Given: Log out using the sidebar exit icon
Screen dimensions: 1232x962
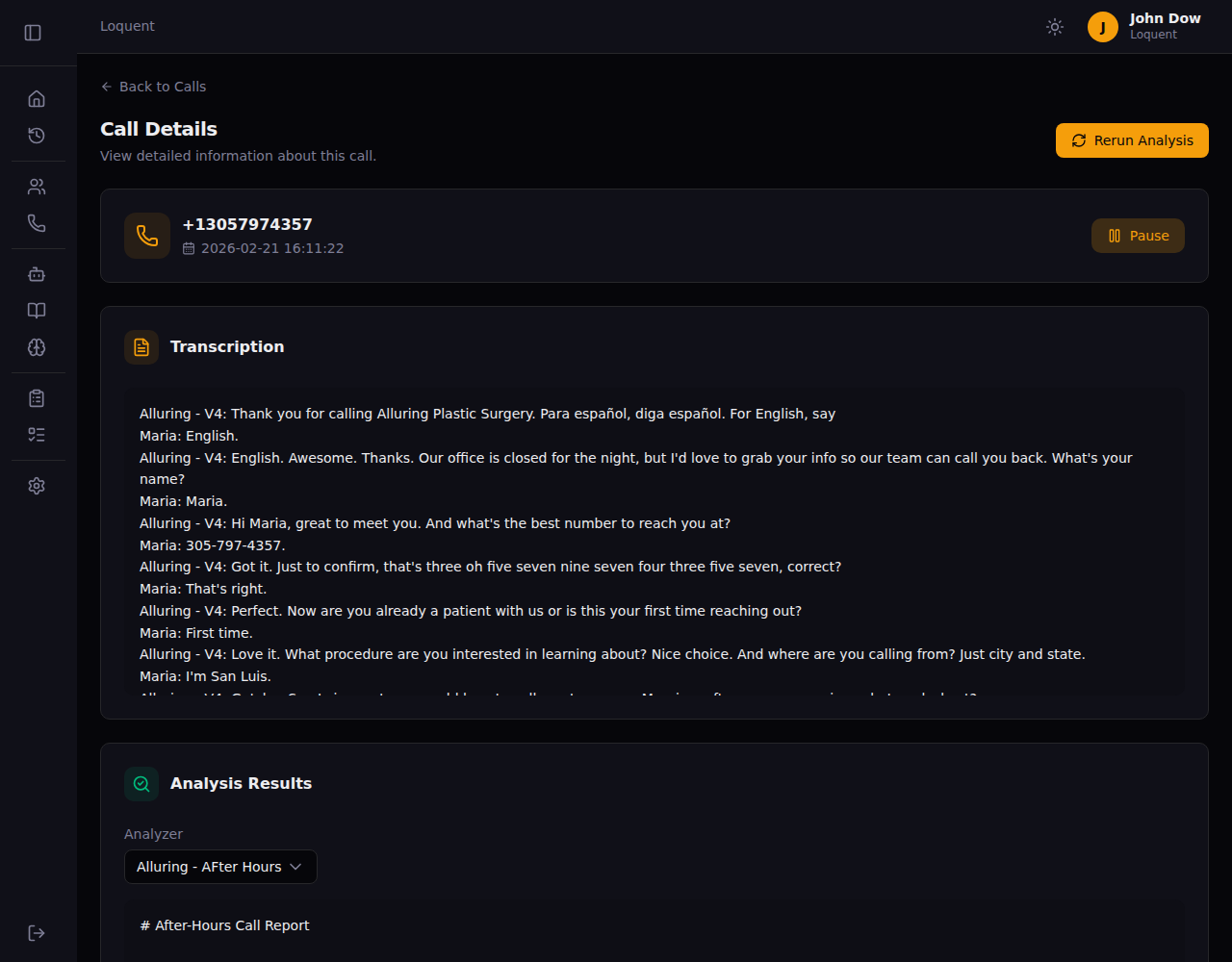Looking at the screenshot, I should [x=37, y=932].
